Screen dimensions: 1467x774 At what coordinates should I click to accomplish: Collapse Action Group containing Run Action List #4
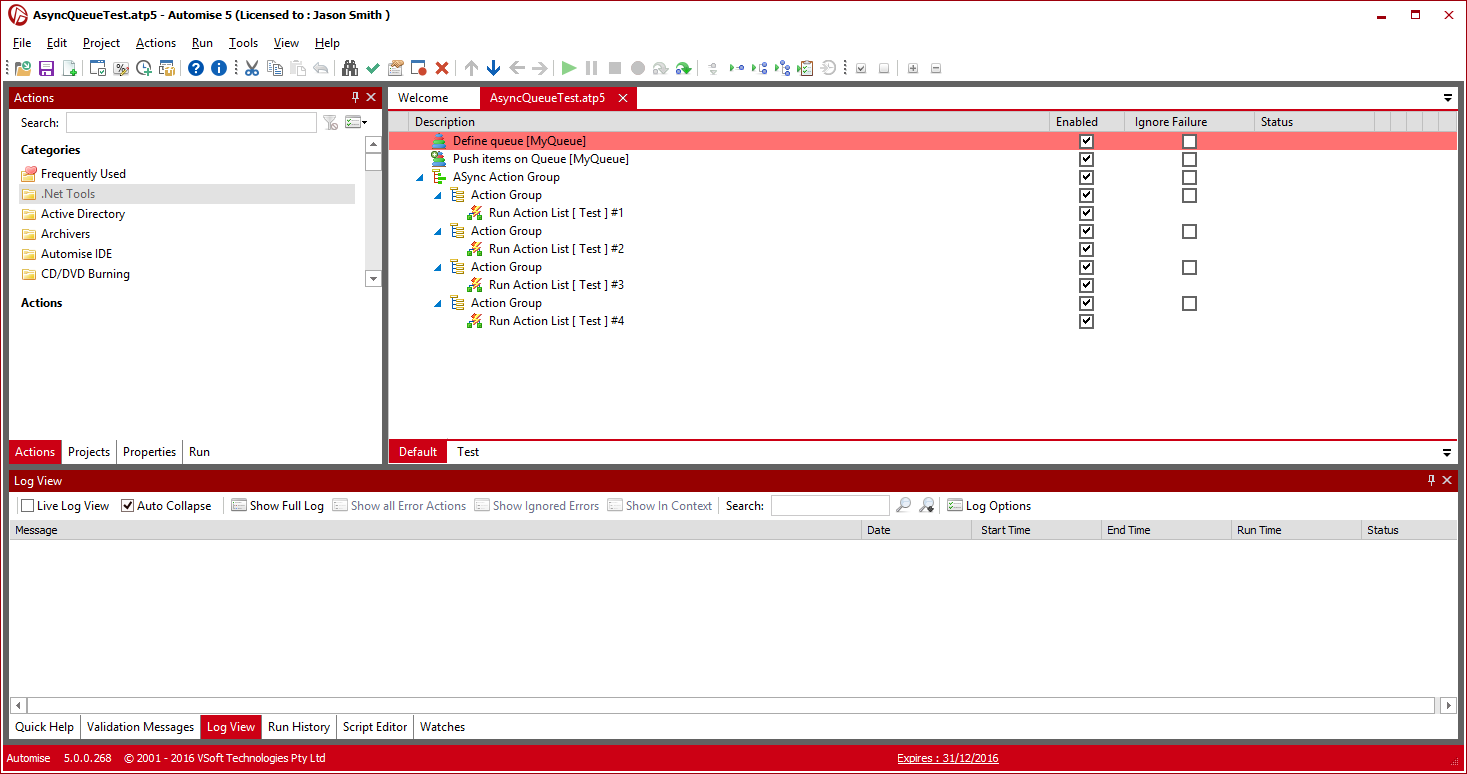438,304
